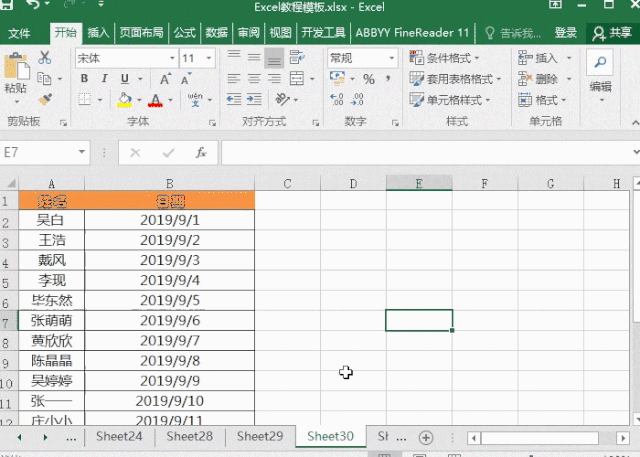Click the Borders icon
The width and height of the screenshot is (640, 457).
point(84,99)
